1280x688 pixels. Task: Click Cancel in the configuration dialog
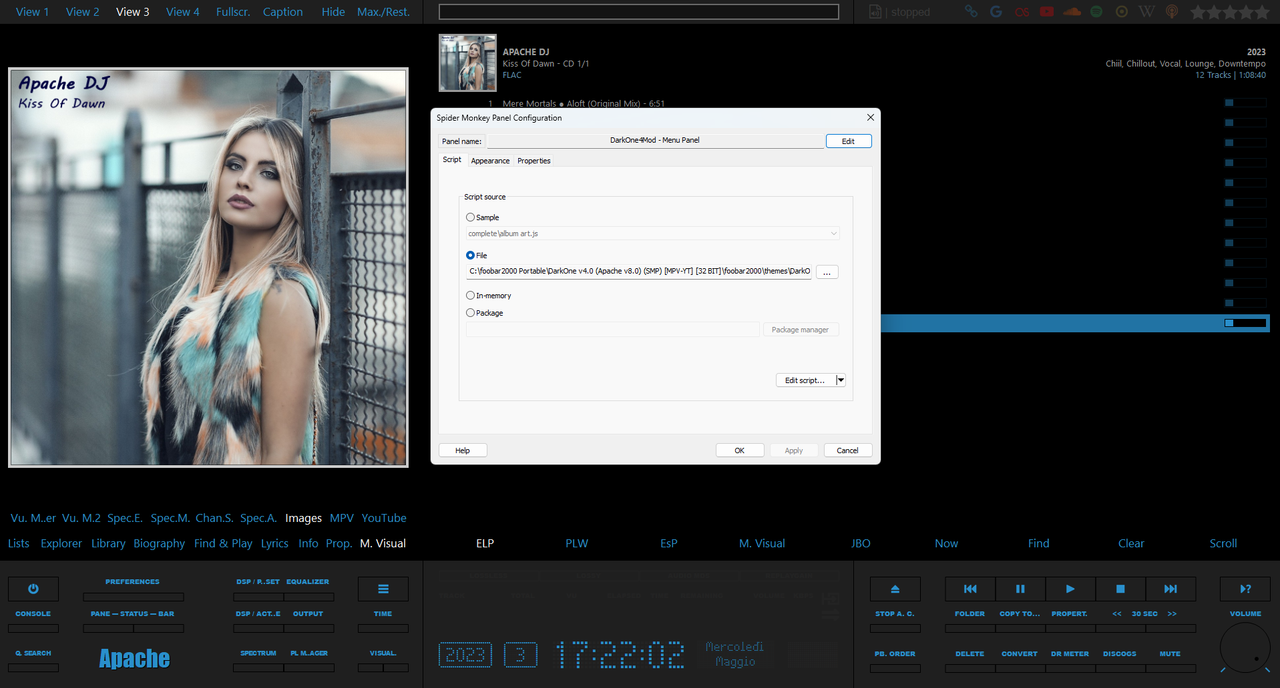[848, 450]
